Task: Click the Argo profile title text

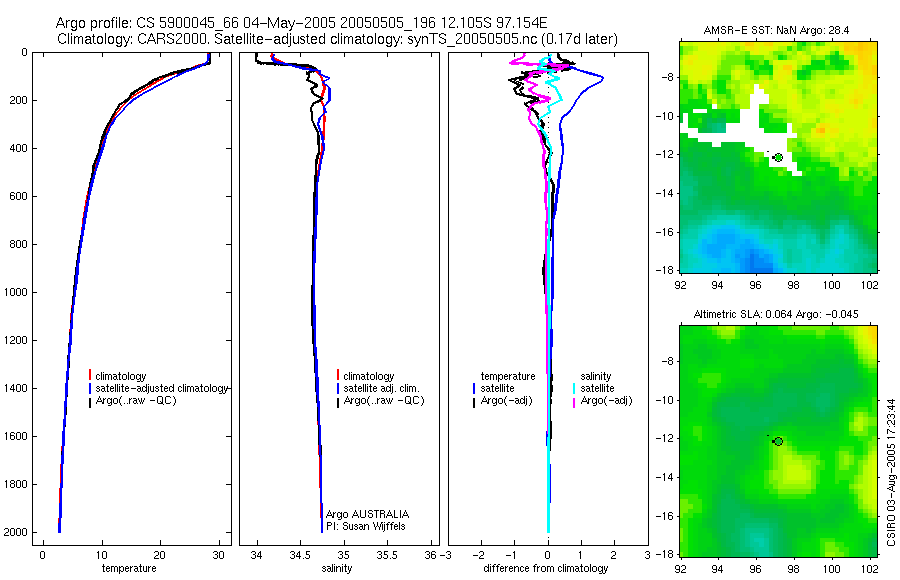Action: point(301,24)
